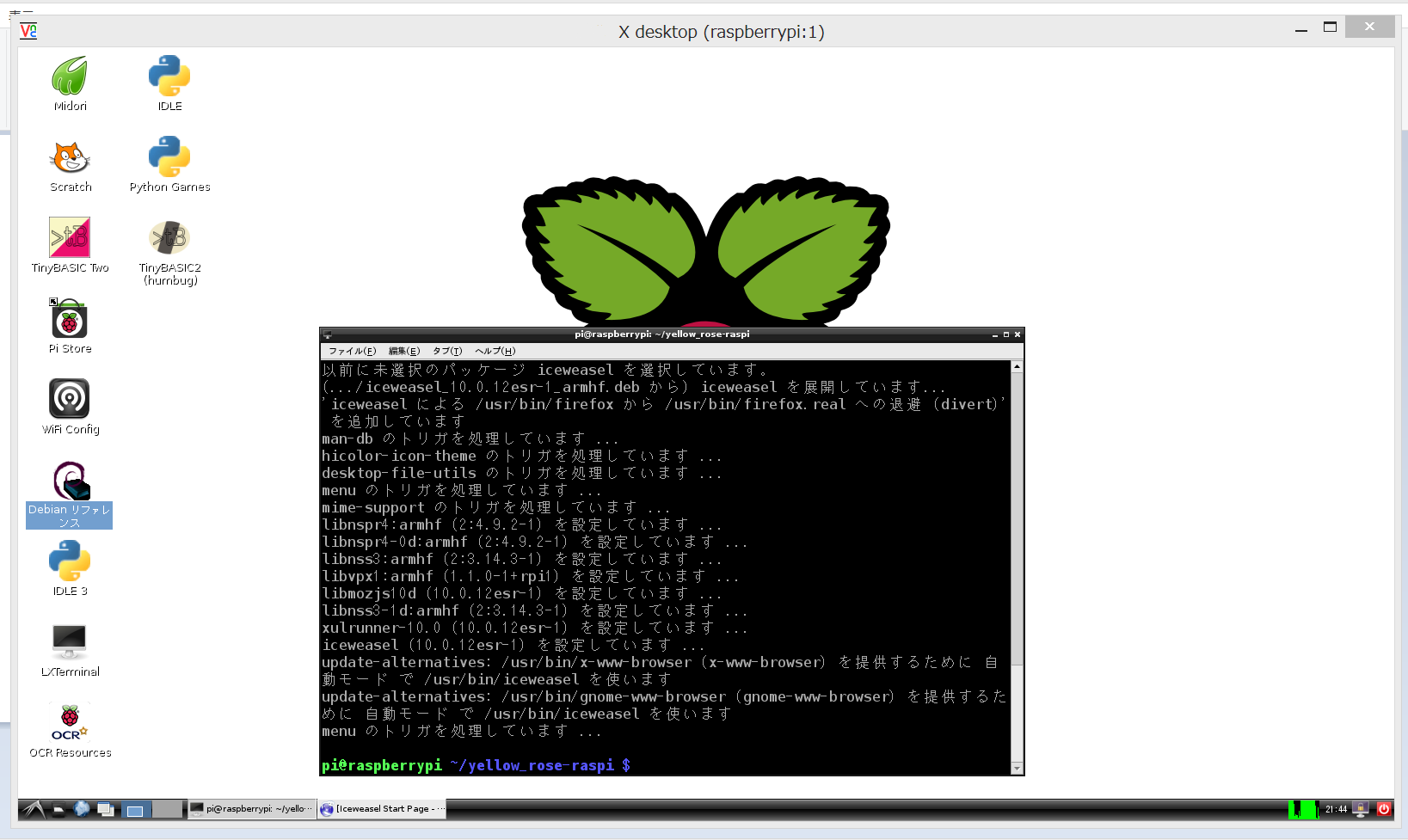The image size is (1408, 840).
Task: Click the line starting 'libmozjs10d' in terminal
Action: click(522, 593)
